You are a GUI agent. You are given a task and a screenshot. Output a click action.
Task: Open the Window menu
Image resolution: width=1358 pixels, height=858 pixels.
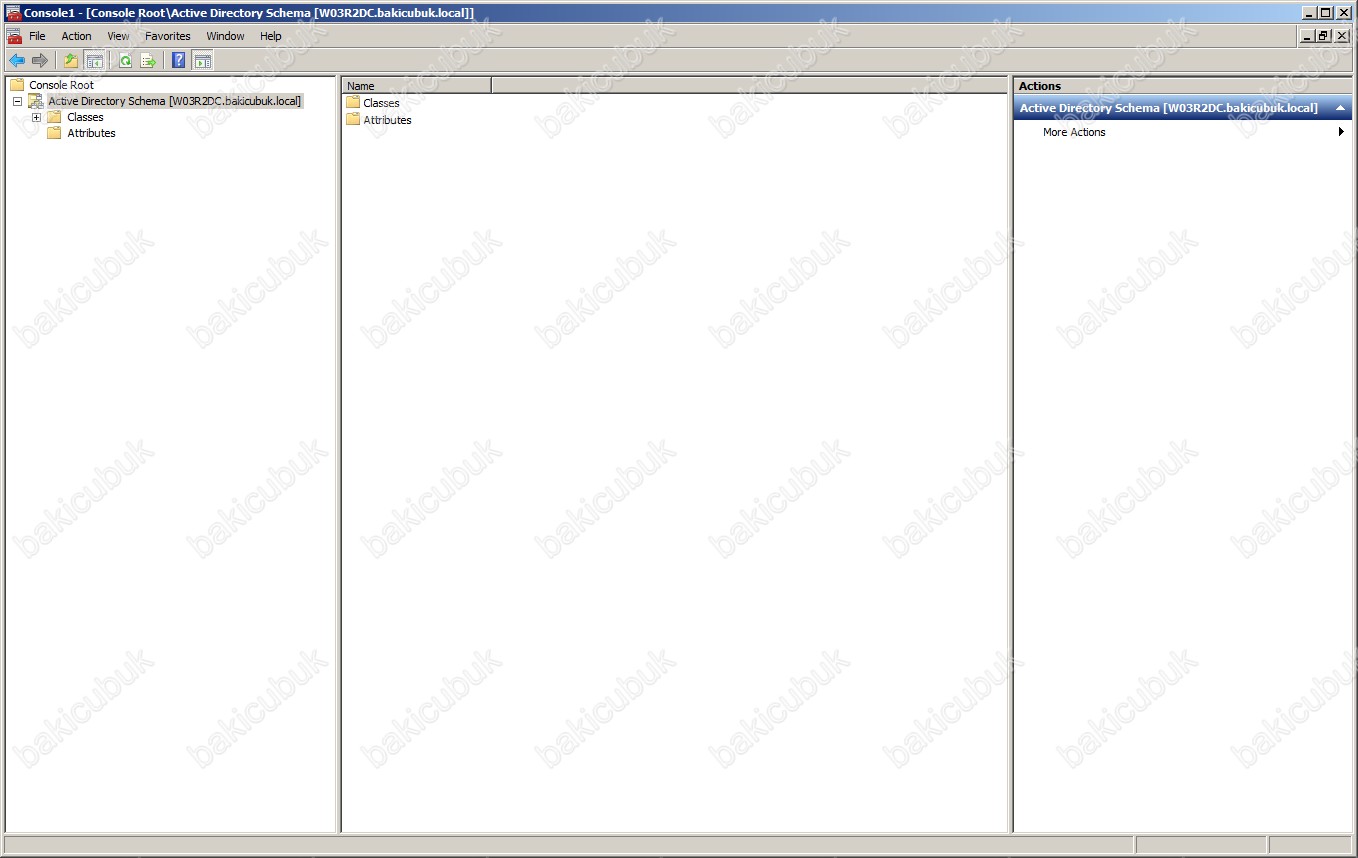coord(225,36)
